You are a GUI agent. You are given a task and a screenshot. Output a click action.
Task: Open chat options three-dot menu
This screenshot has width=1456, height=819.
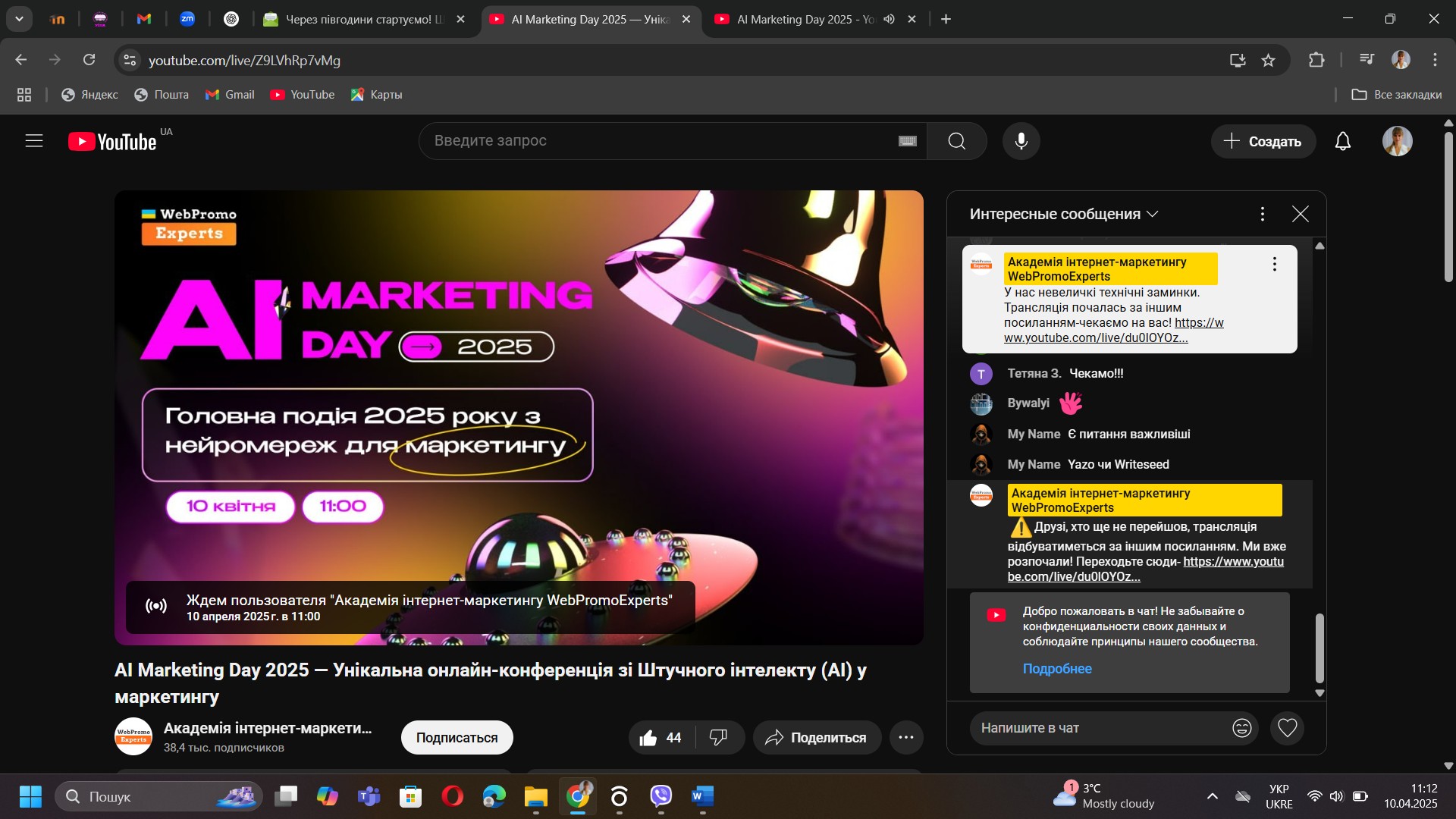pos(1262,215)
